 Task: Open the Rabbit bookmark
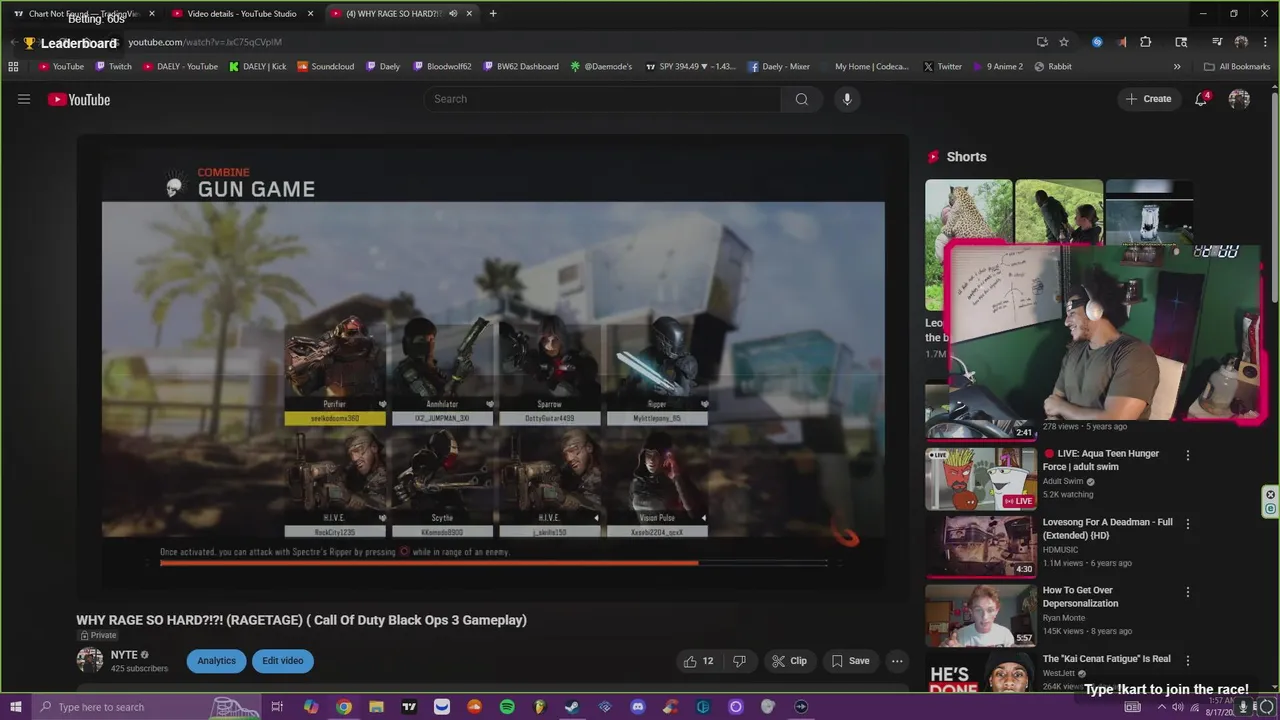click(1053, 66)
